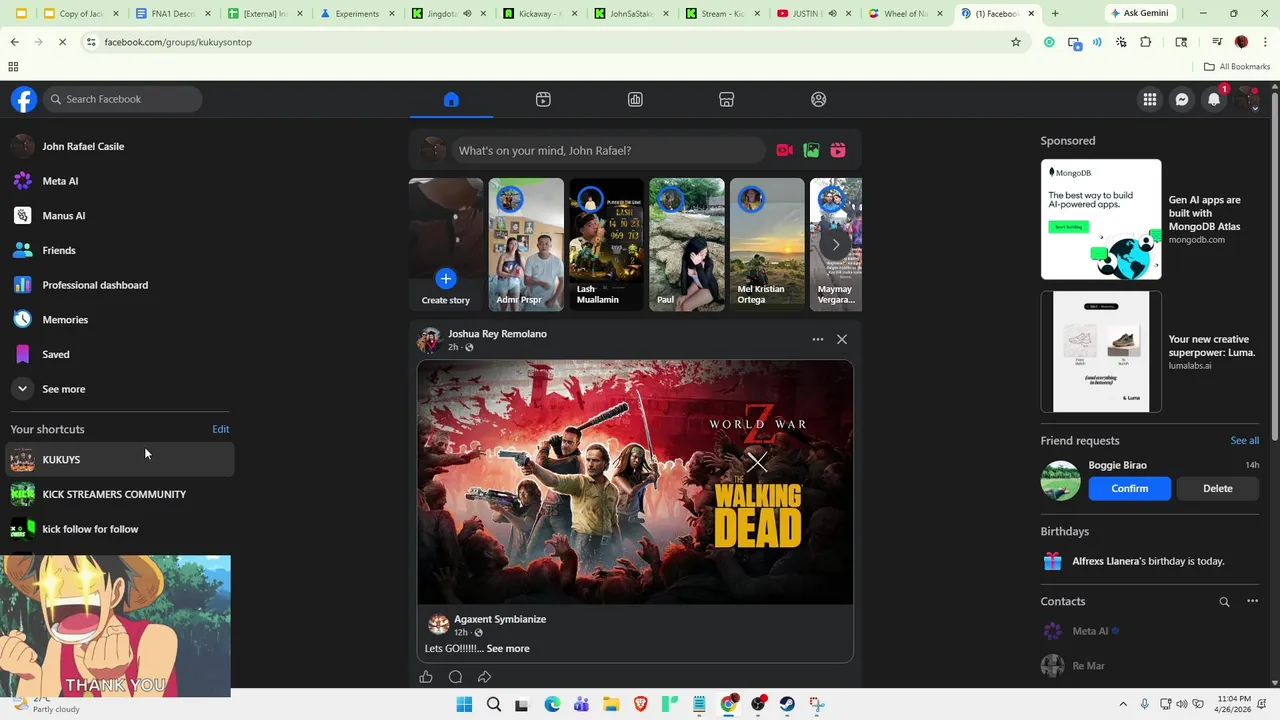
Task: Open Re Mar contact chat
Action: pyautogui.click(x=1150, y=666)
